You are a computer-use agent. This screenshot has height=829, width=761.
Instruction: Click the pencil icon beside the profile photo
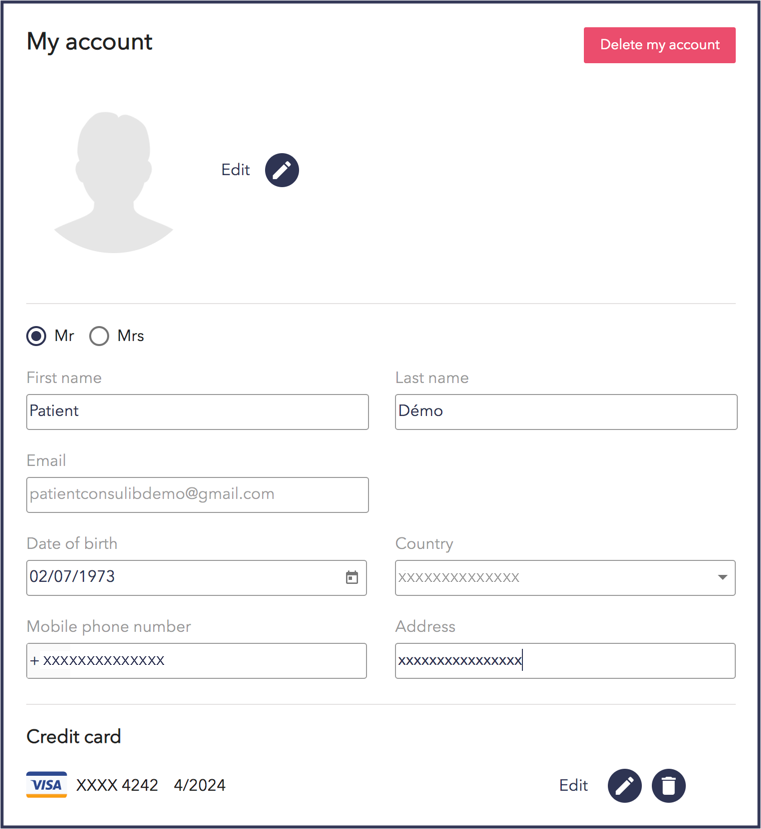(282, 170)
